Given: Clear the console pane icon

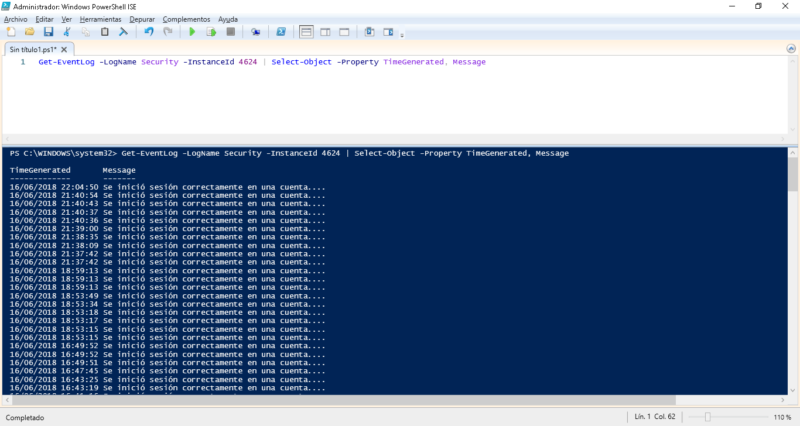Looking at the screenshot, I should (123, 32).
